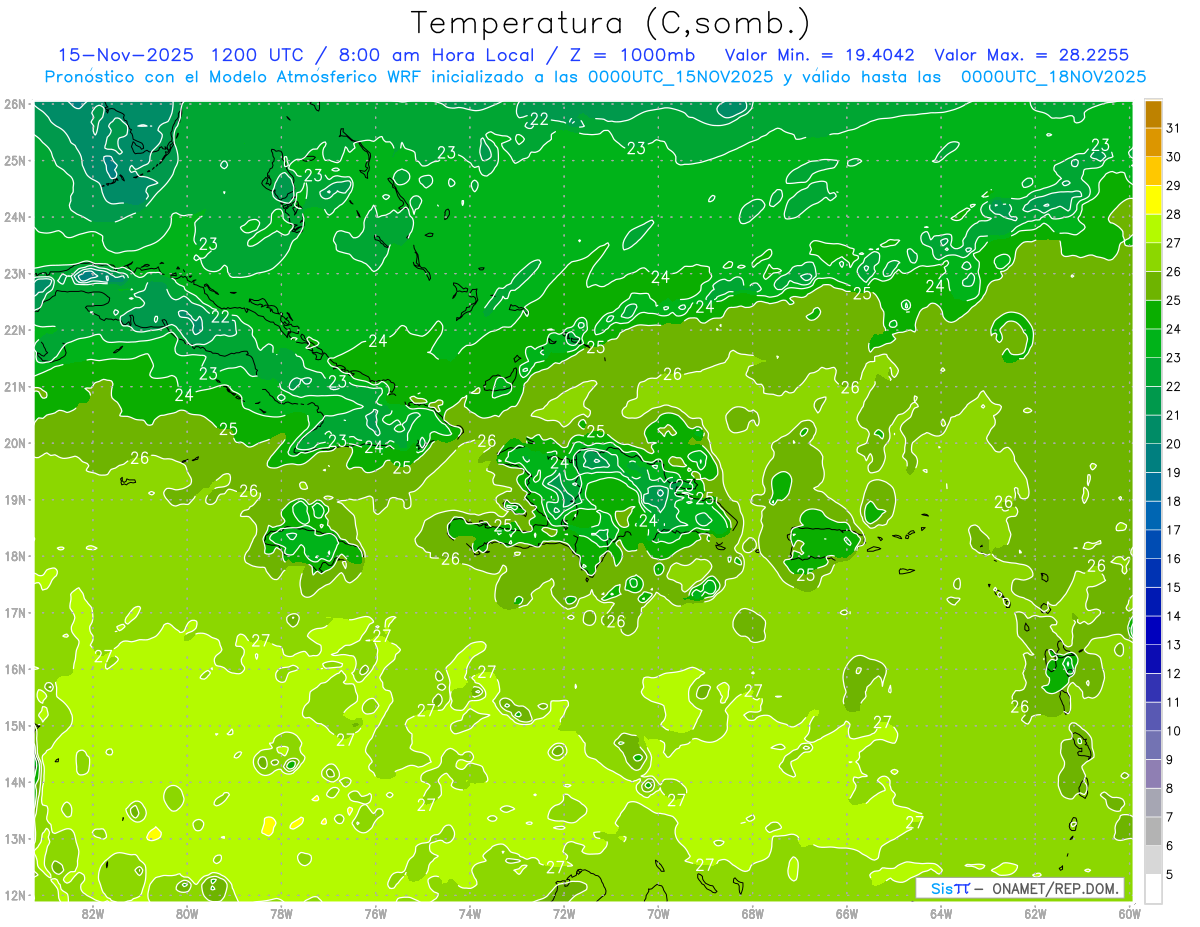1200x927 pixels.
Task: Click the 64W longitude axis label
Action: 941,913
